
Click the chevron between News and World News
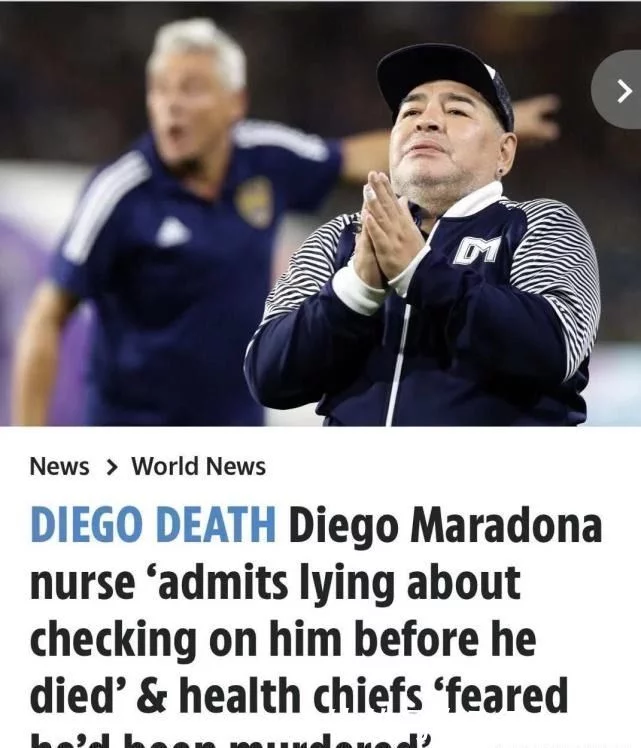click(111, 467)
